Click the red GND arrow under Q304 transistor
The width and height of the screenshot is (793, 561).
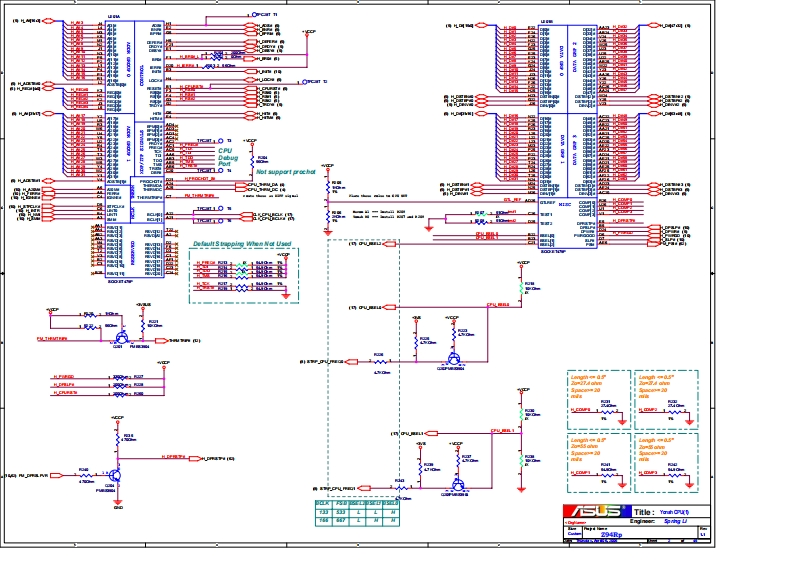point(117,502)
